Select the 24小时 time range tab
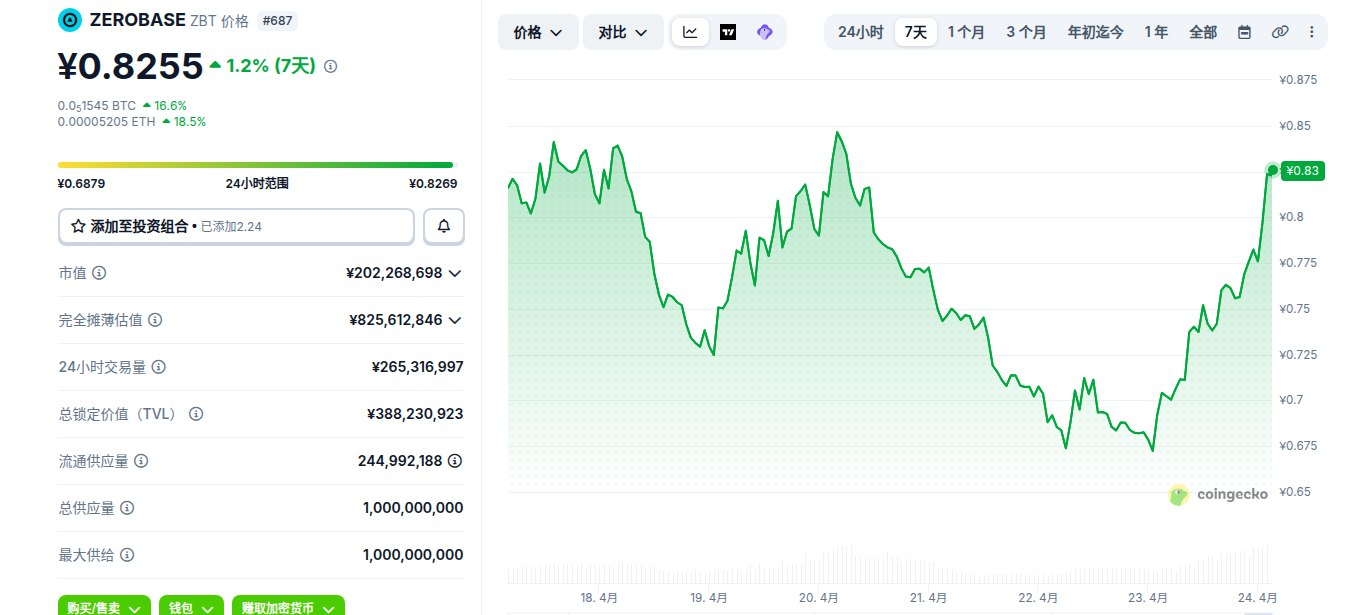 coord(860,32)
